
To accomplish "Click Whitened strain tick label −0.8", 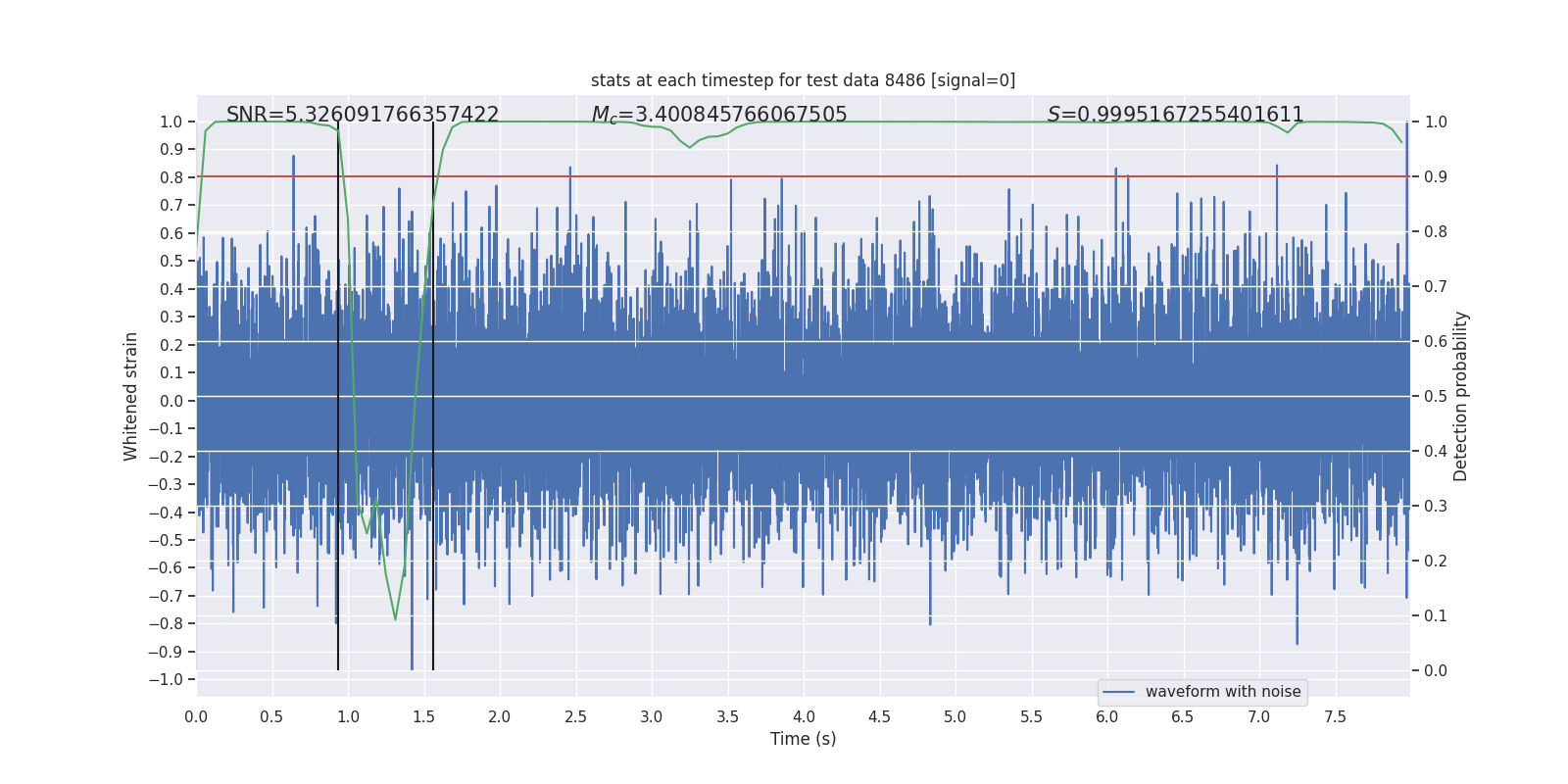I will click(166, 623).
